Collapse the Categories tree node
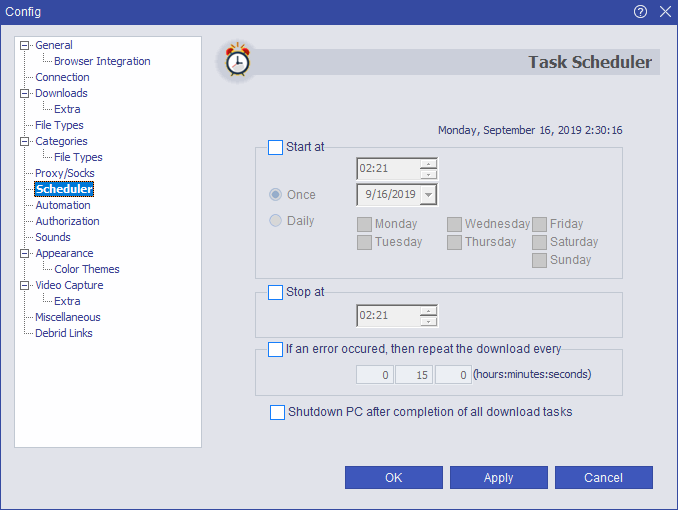This screenshot has width=678, height=510. (25, 141)
